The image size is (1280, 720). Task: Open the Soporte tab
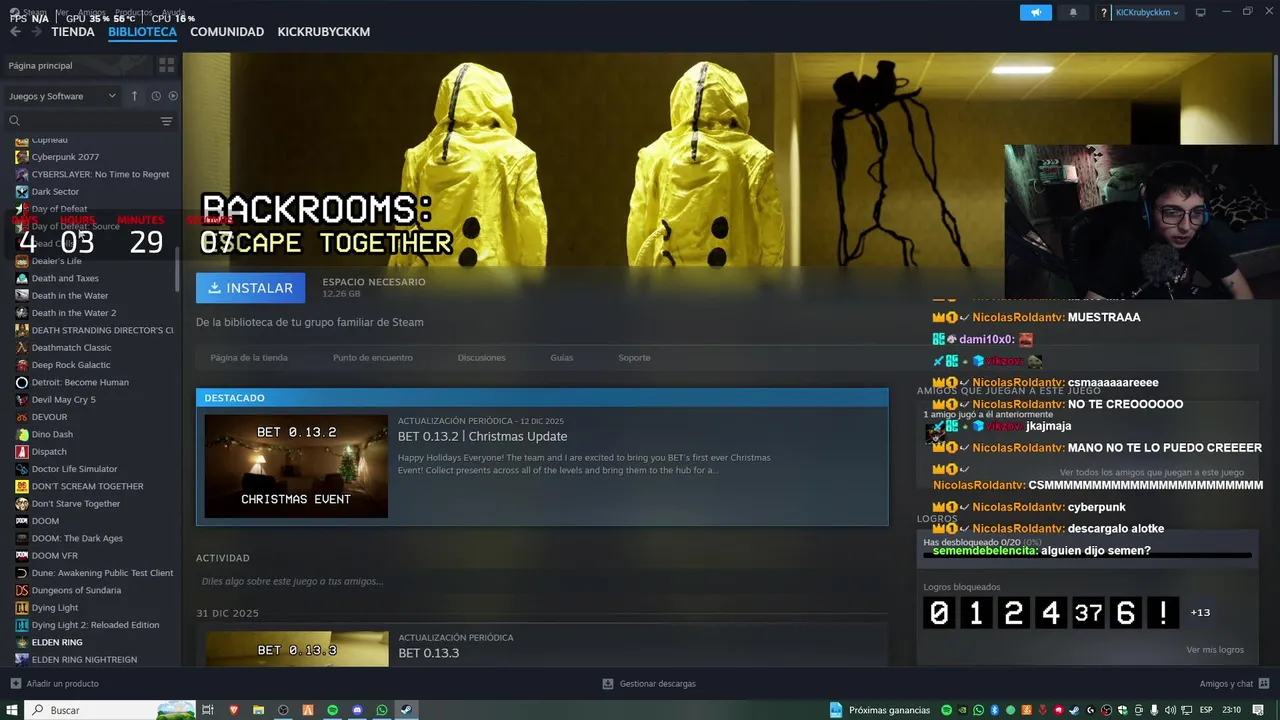[634, 357]
